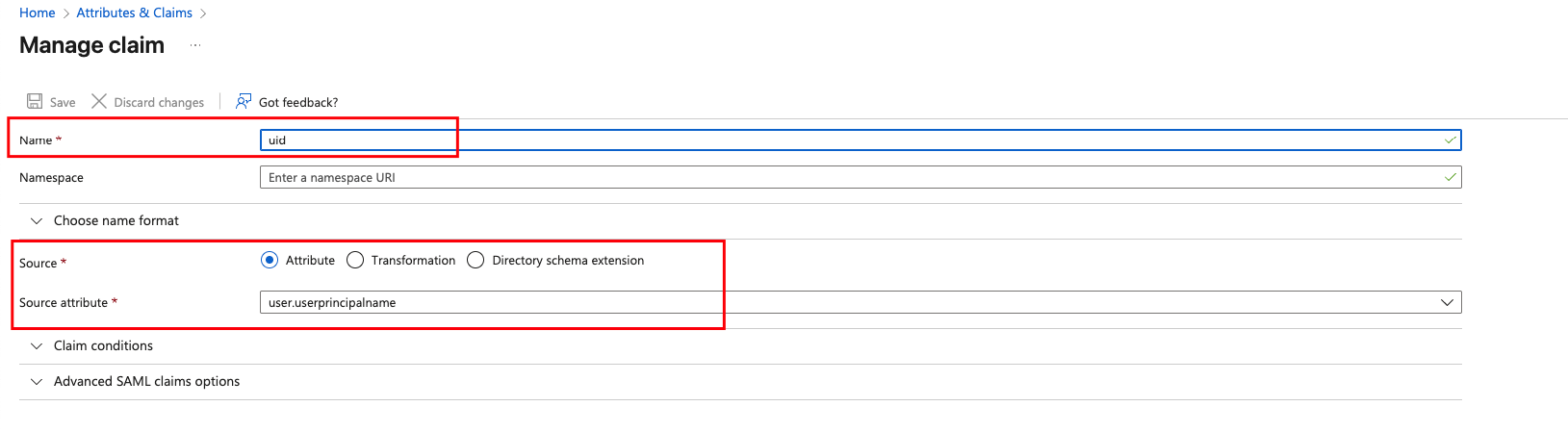Screen dimensions: 1568x432
Task: Expand Advanced SAML claims options
Action: pyautogui.click(x=146, y=382)
